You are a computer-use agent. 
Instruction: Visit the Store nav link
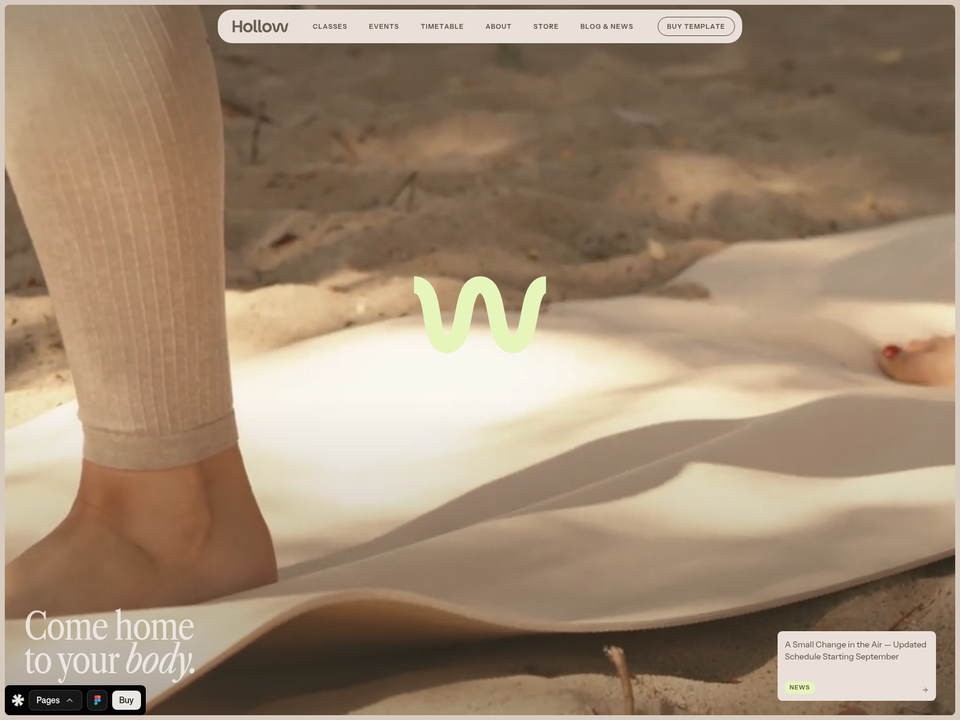click(x=546, y=26)
